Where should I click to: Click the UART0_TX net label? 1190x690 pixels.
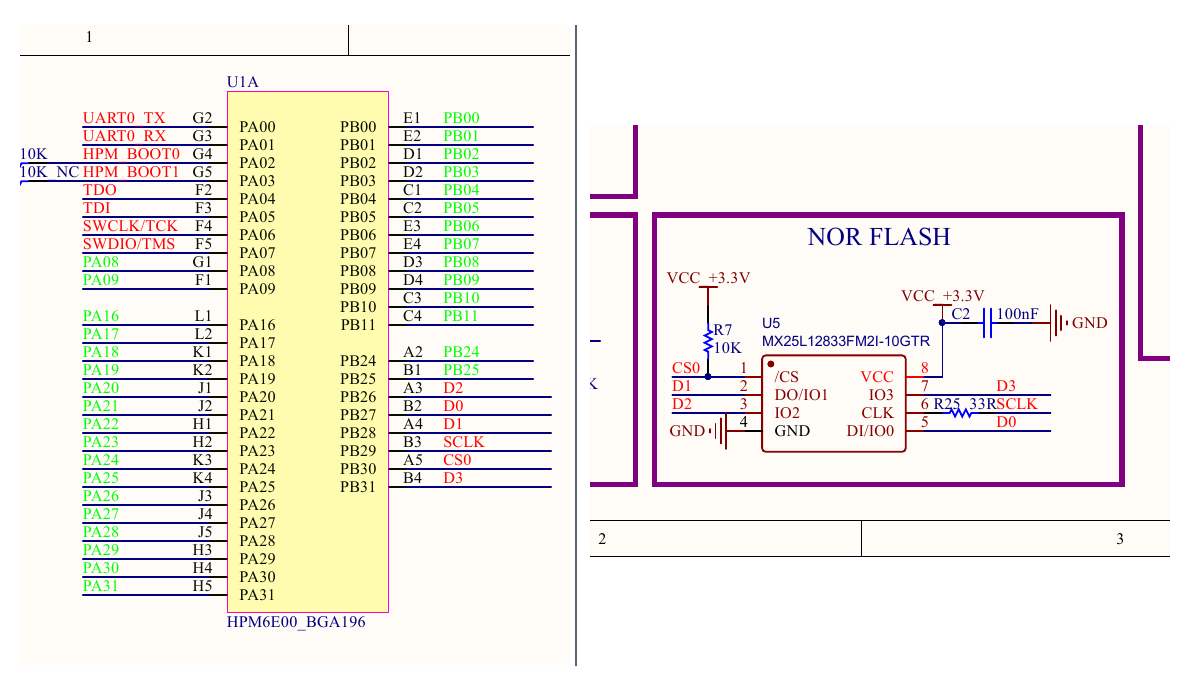(124, 118)
